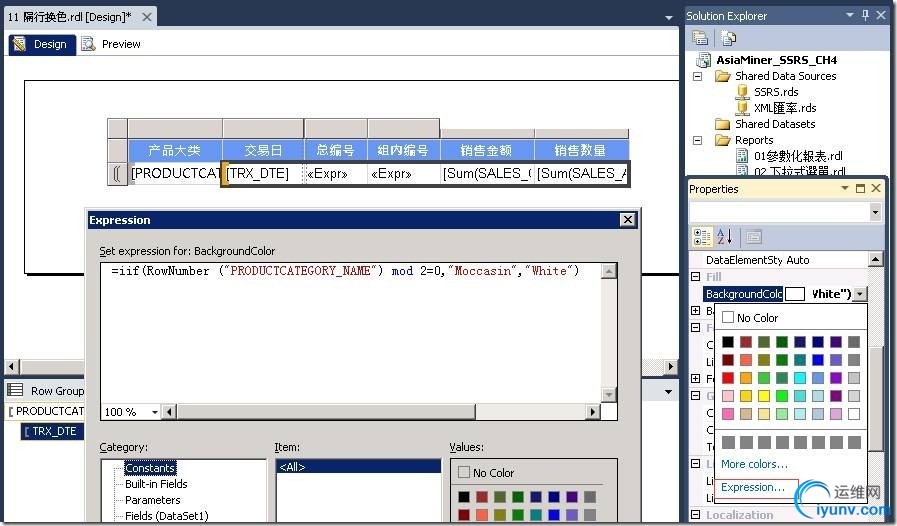Select XML匯率.rds data source

pyautogui.click(x=785, y=108)
